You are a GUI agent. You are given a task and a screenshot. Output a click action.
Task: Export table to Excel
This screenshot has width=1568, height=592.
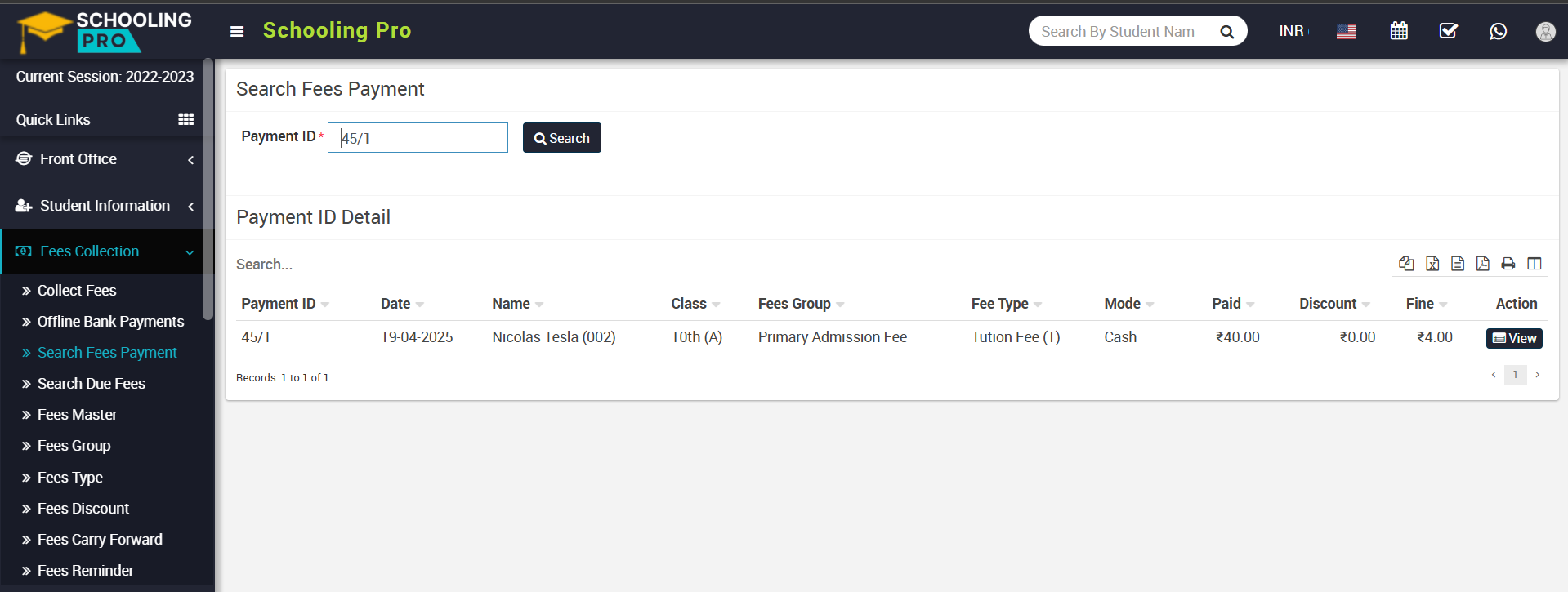1432,263
